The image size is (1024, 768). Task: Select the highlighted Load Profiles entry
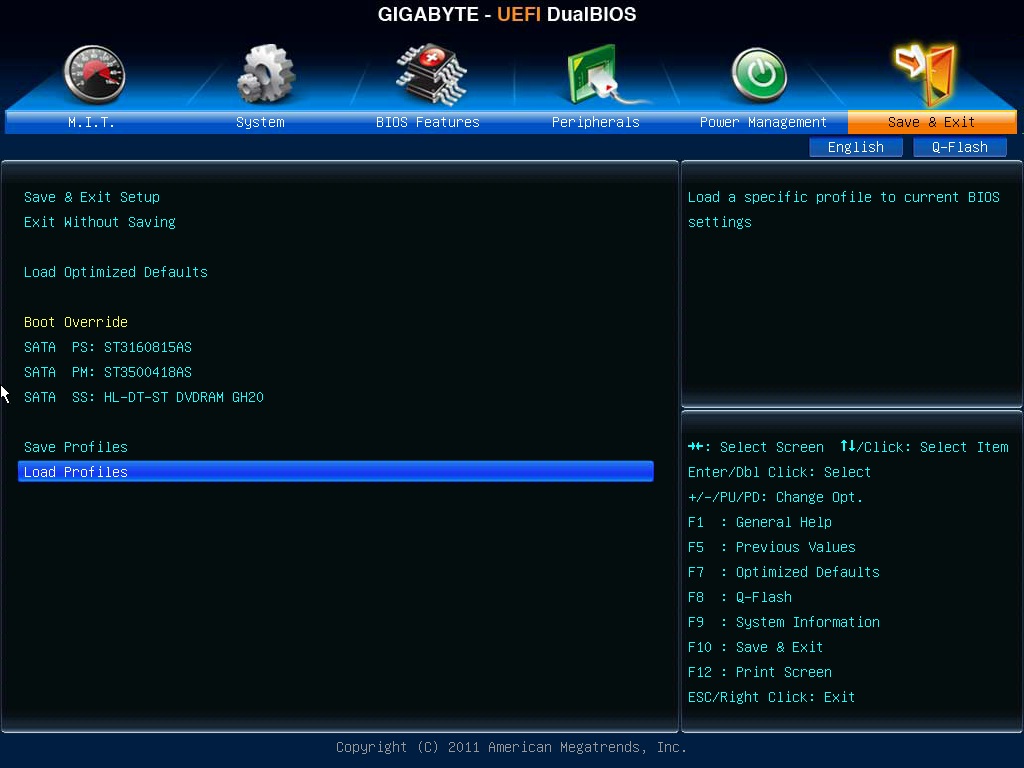336,472
